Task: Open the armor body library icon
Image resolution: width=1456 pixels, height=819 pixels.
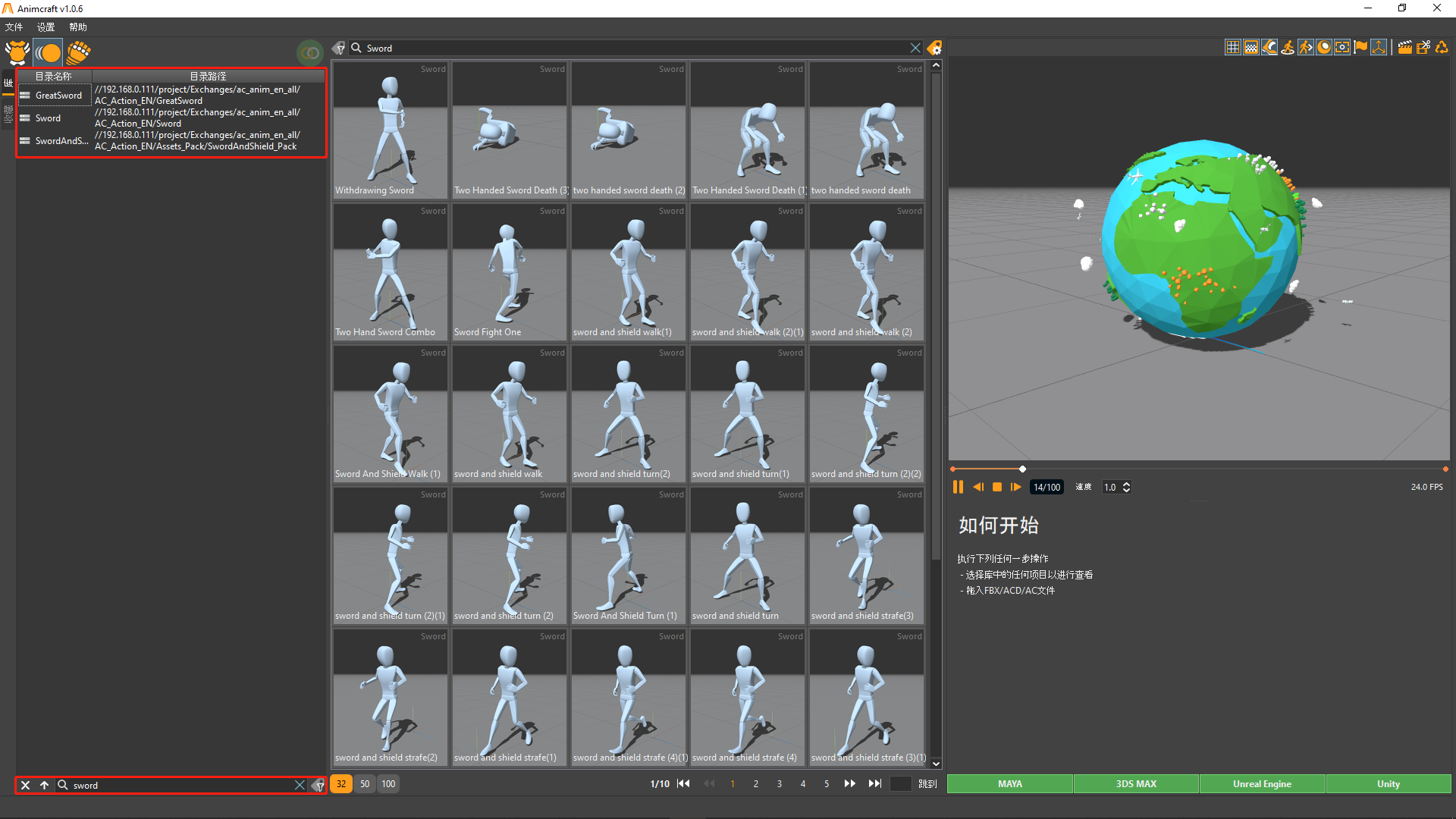Action: pyautogui.click(x=17, y=52)
